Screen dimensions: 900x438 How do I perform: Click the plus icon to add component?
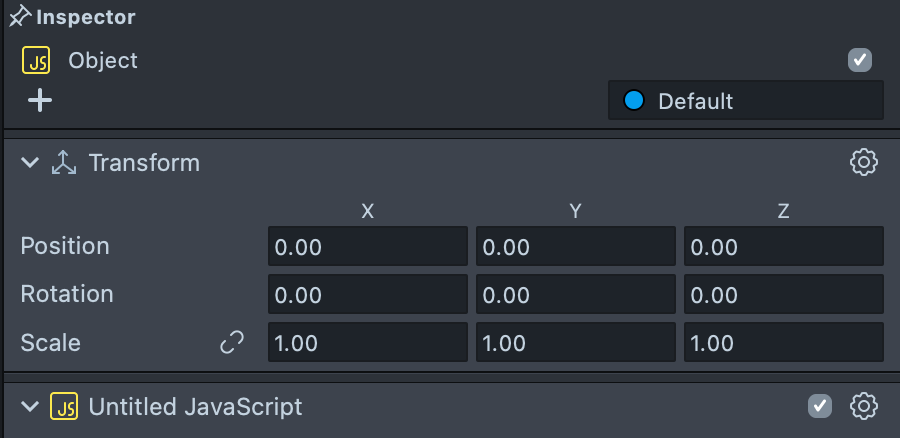tap(39, 100)
